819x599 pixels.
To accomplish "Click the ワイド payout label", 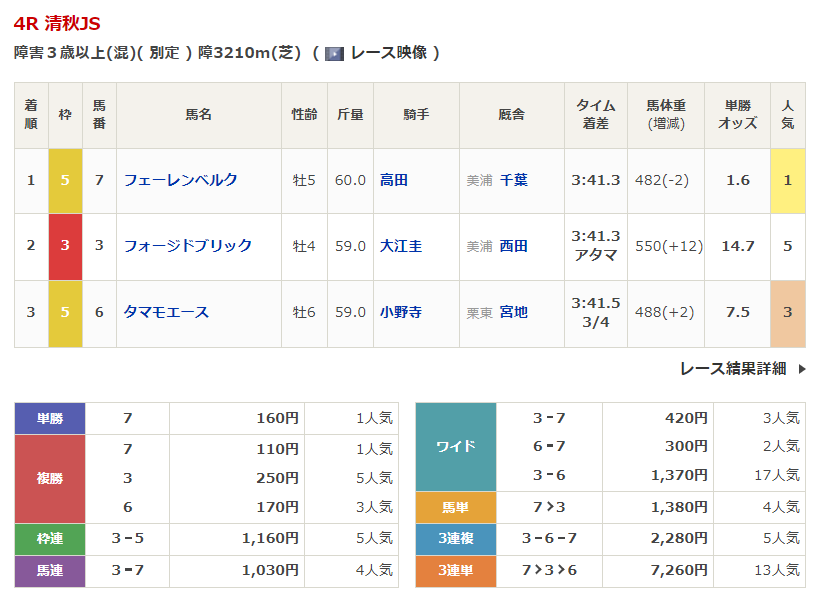I will [456, 447].
